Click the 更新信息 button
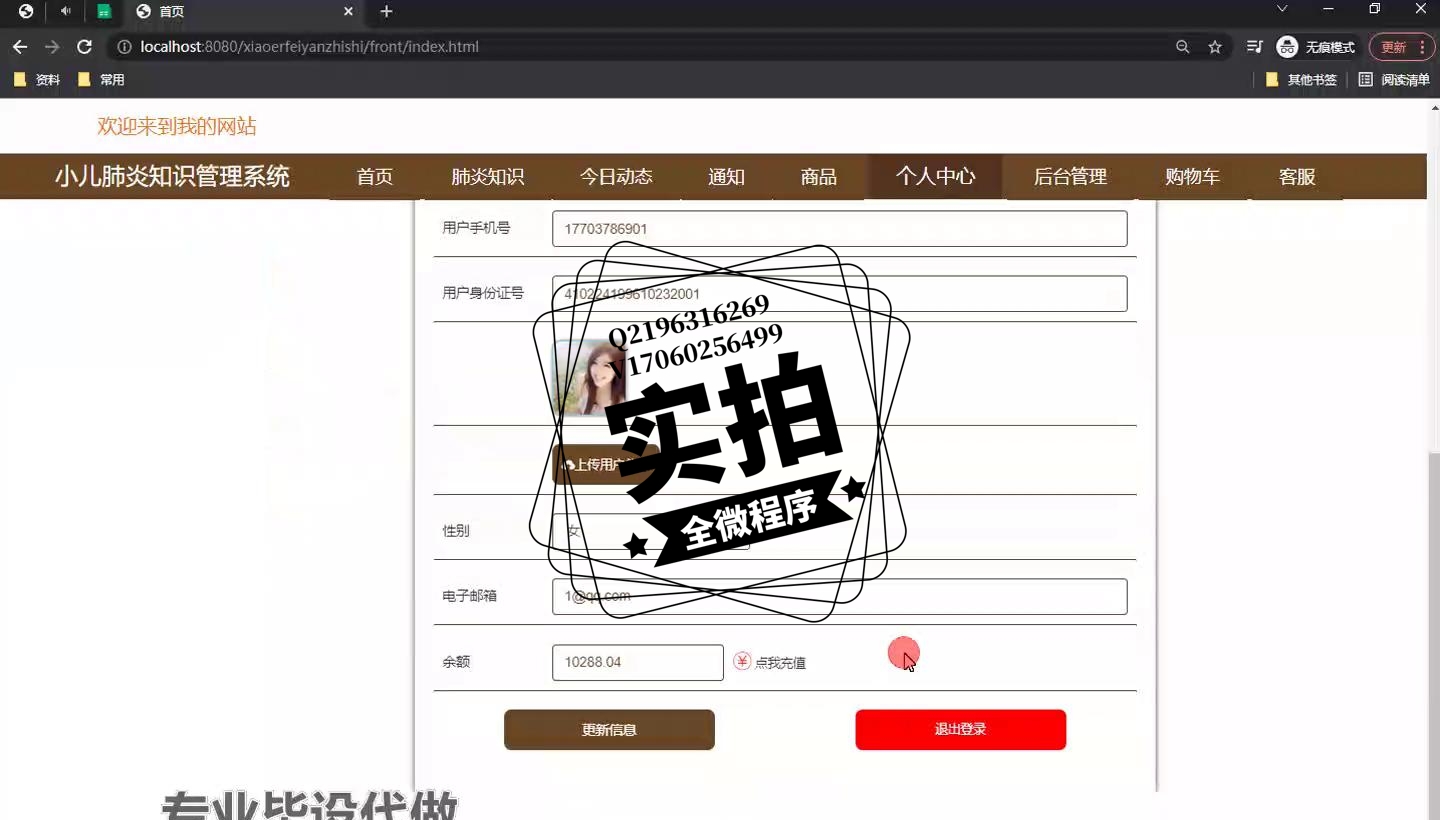 coord(609,730)
